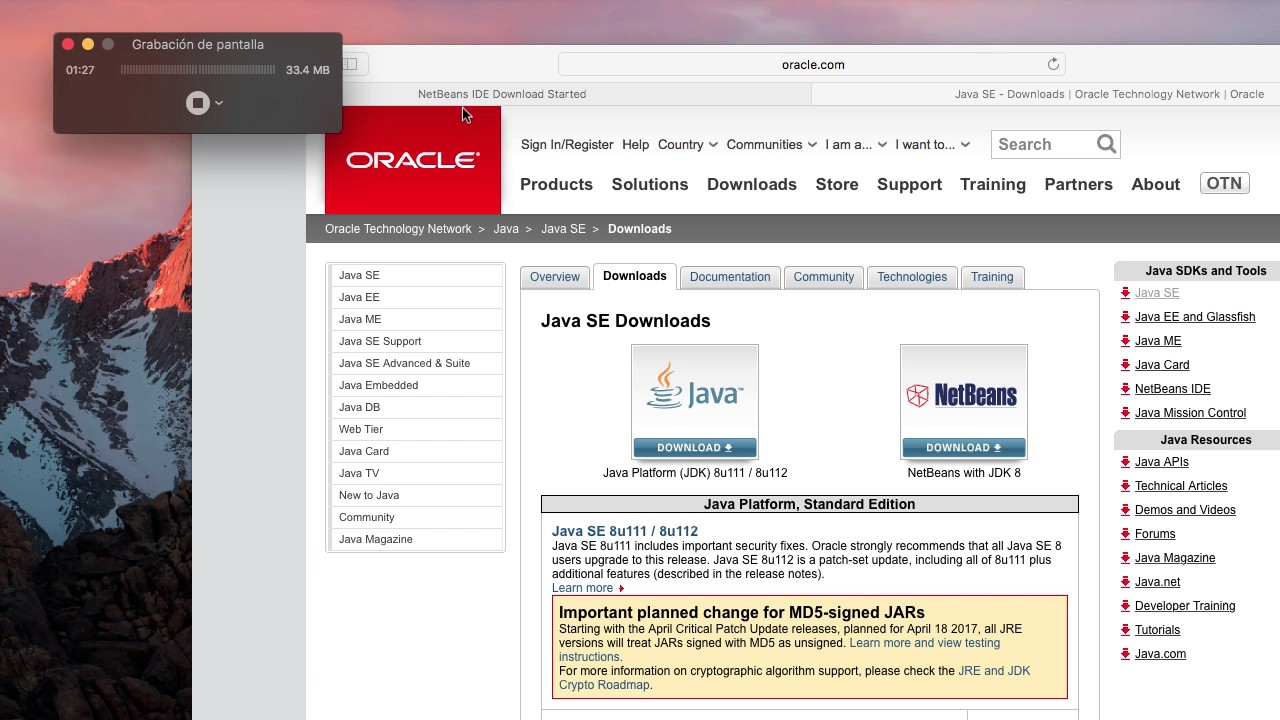Expand the I am a... dropdown
1280x720 pixels.
856,144
